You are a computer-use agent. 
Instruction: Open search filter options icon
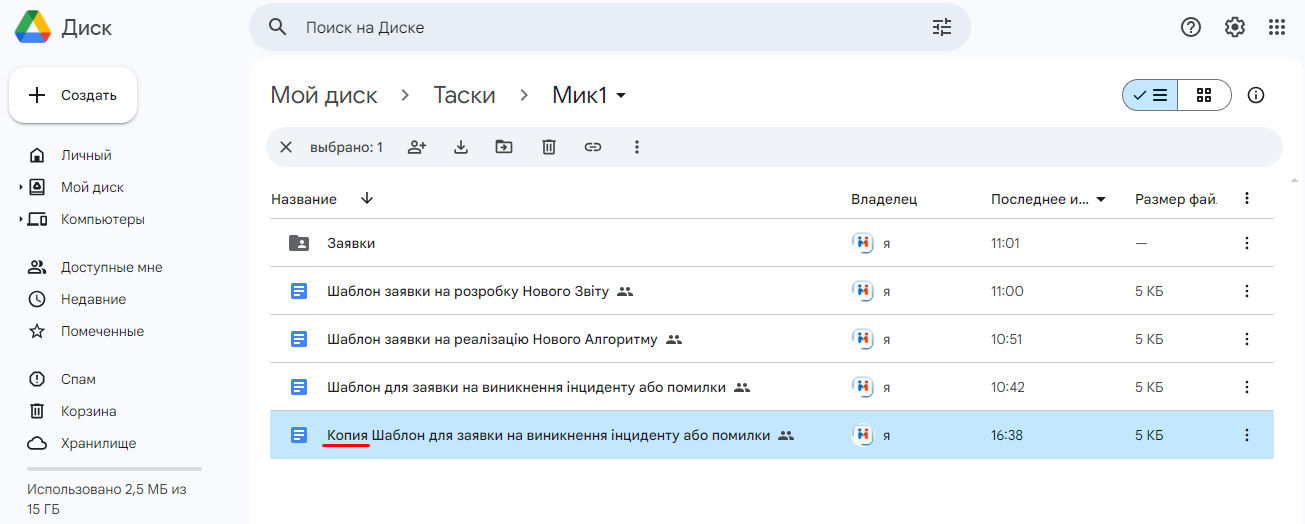(x=942, y=27)
